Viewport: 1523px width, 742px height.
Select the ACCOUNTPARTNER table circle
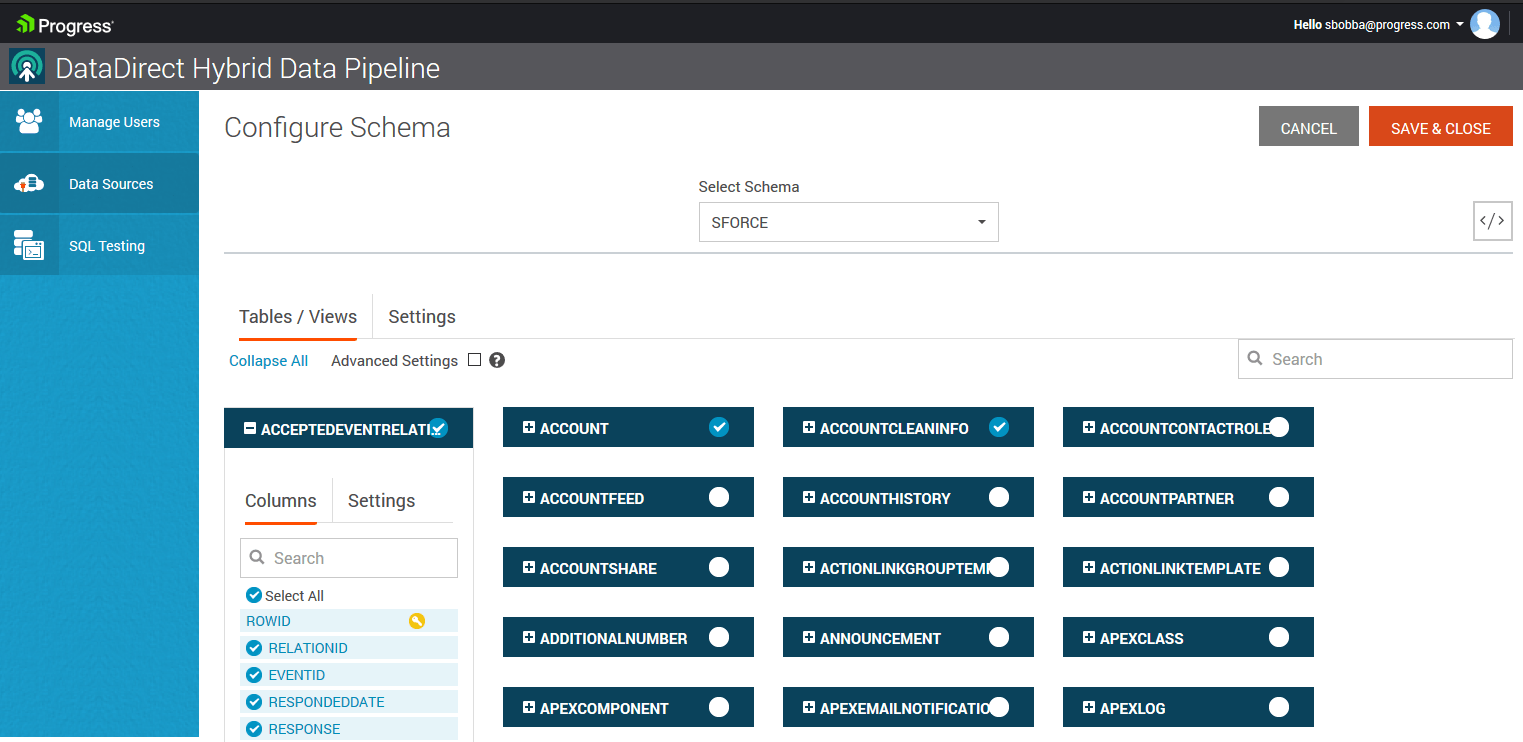click(1279, 497)
